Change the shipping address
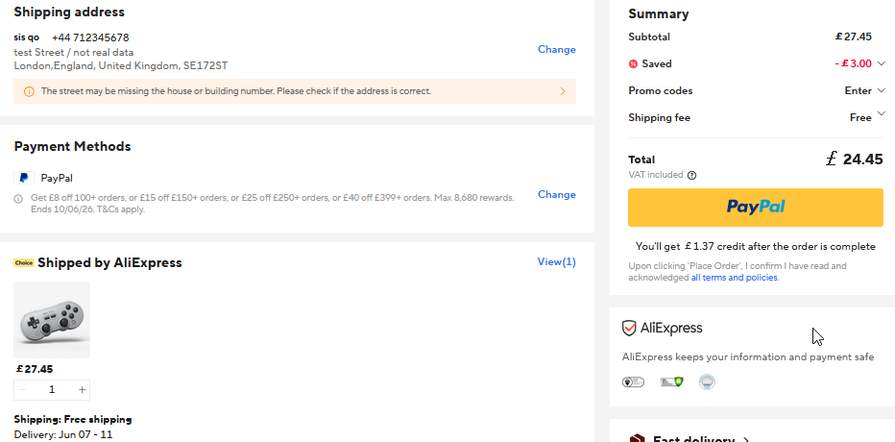 point(557,50)
